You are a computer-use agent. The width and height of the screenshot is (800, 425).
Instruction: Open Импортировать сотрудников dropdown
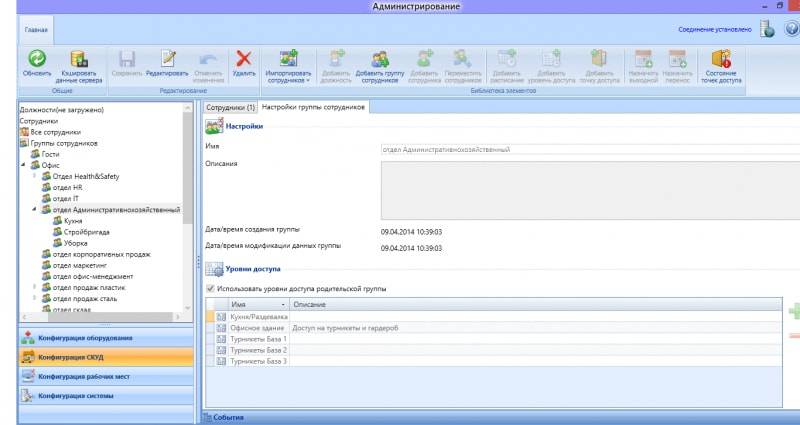click(x=289, y=64)
